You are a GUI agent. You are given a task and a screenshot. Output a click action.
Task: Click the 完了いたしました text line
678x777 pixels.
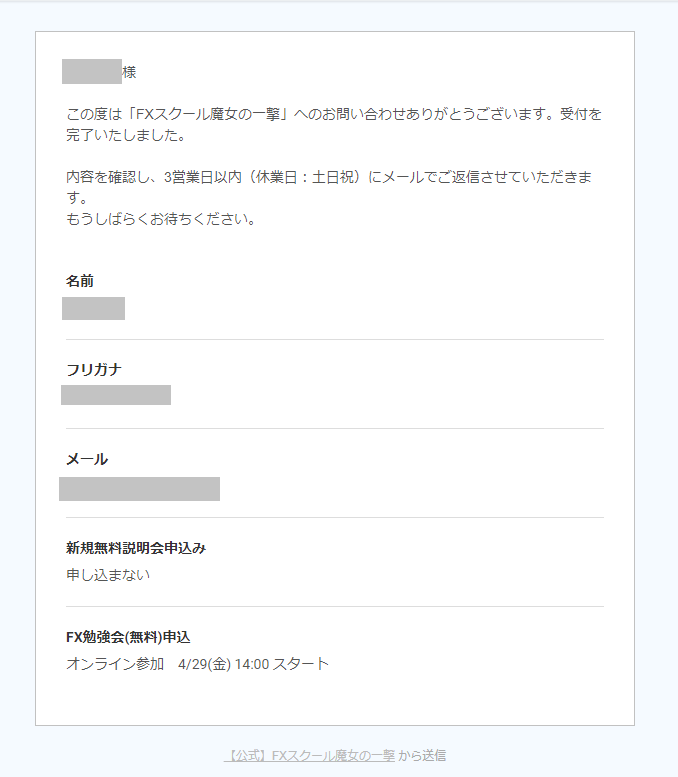[126, 135]
